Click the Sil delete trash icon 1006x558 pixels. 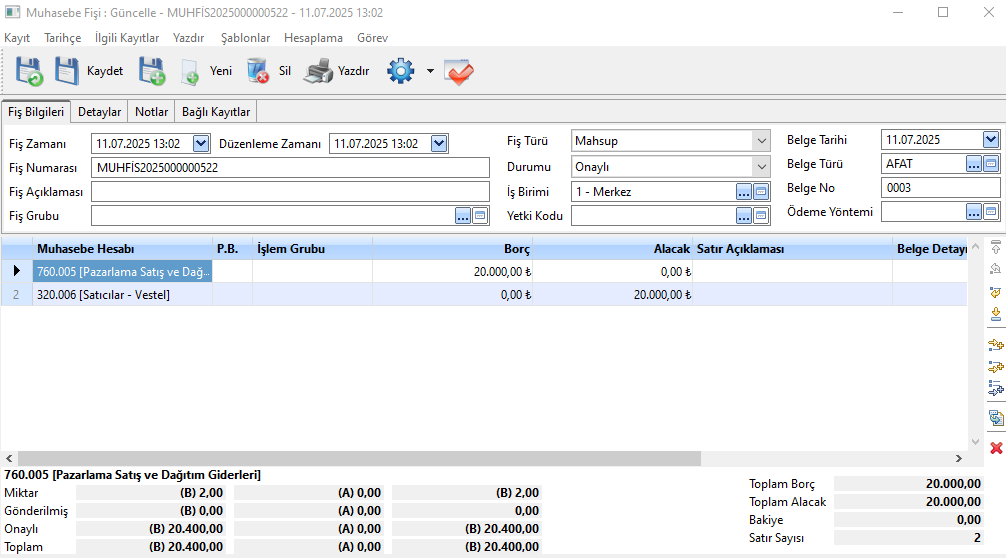258,71
